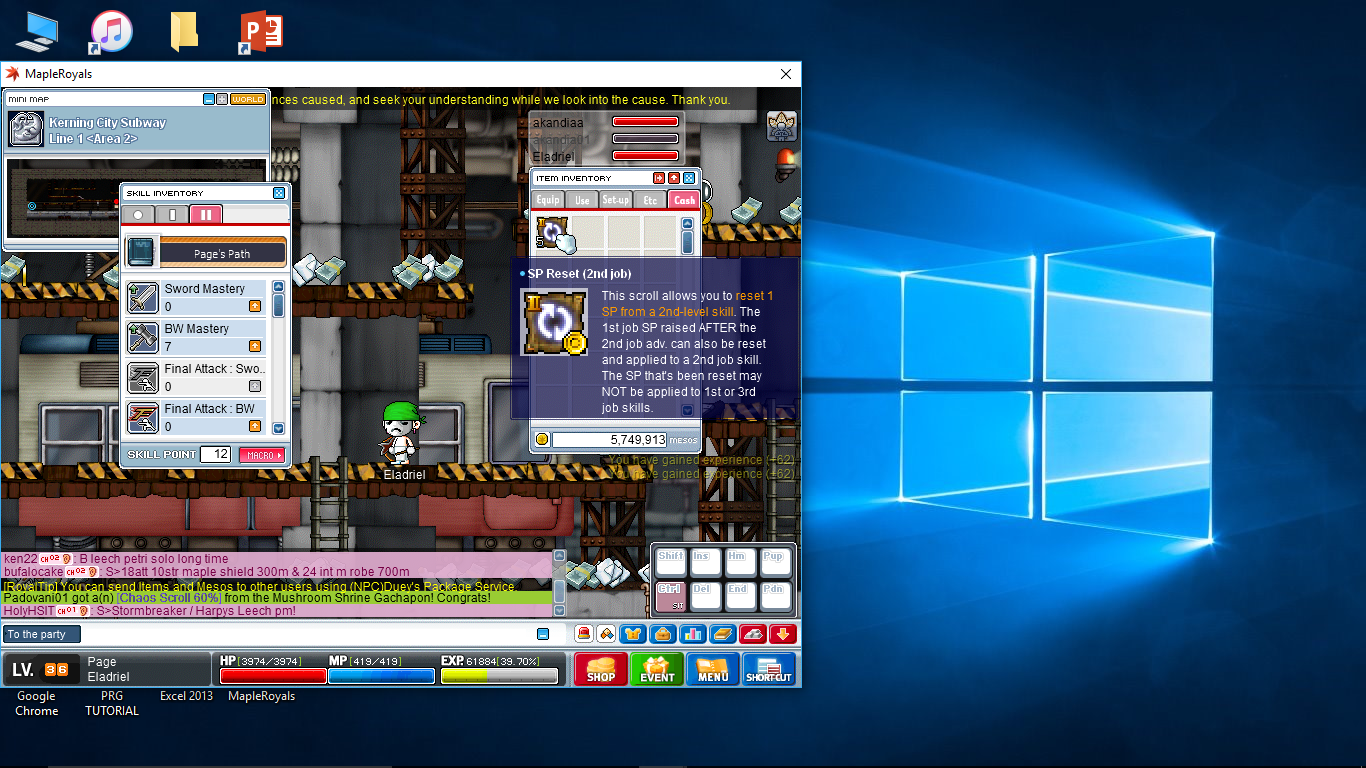1366x768 pixels.
Task: Collapse the mini map with the minus button
Action: [x=209, y=99]
